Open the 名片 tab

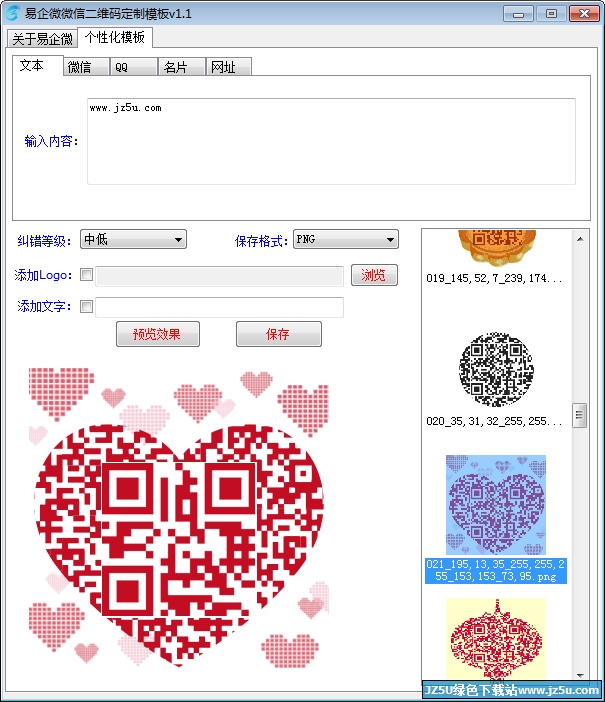point(182,67)
